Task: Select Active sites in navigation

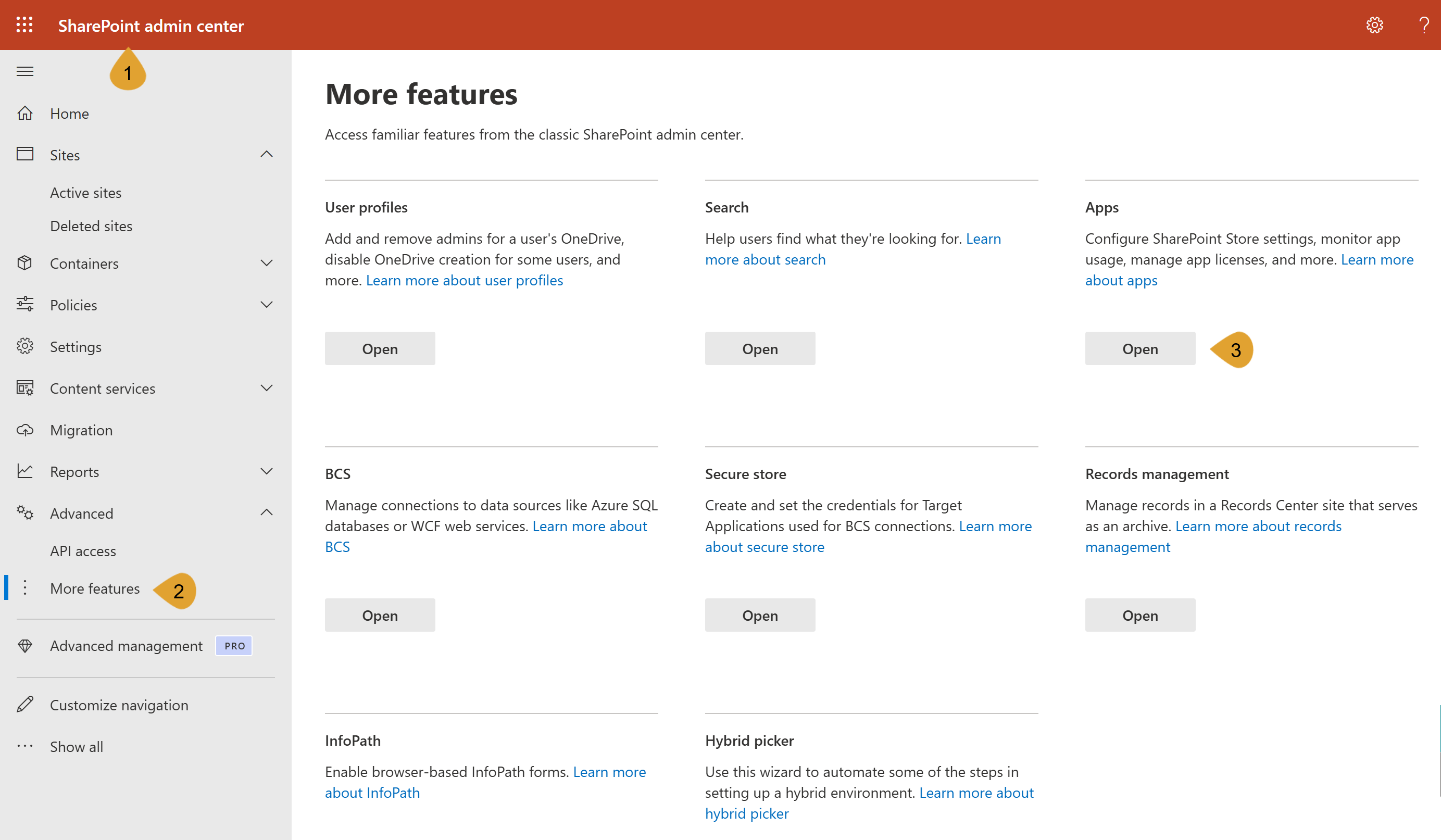Action: (86, 193)
